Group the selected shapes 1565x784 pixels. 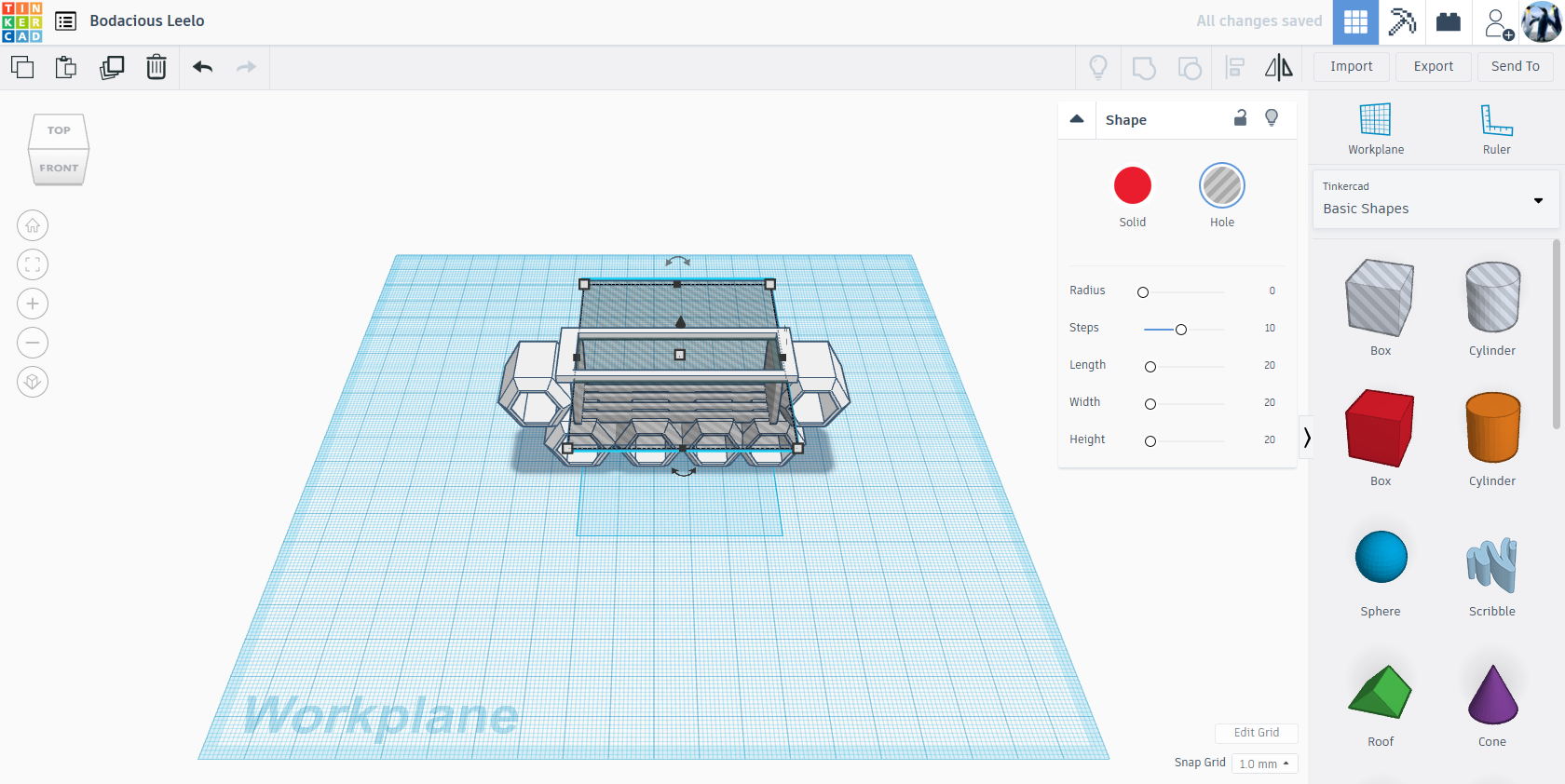click(x=1144, y=67)
